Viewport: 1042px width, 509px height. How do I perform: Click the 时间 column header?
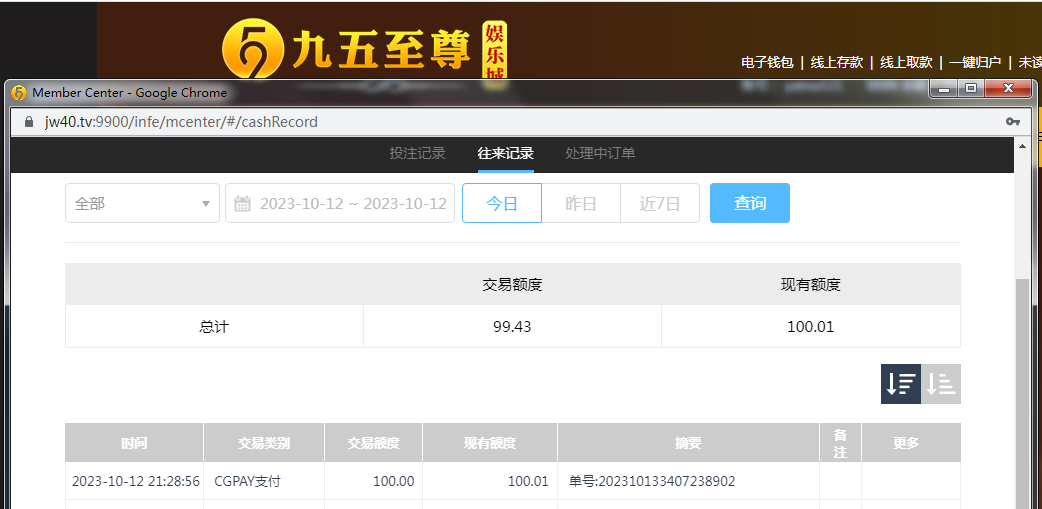(x=134, y=443)
